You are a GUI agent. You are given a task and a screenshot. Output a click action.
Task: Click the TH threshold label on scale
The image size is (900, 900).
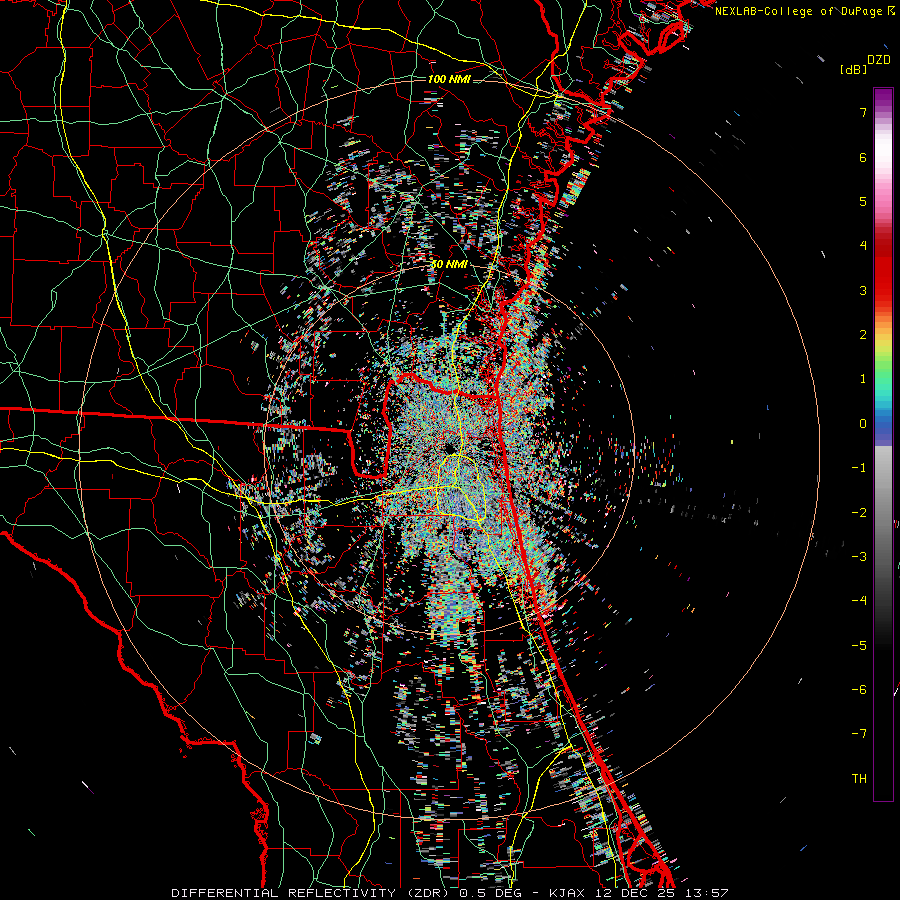(x=859, y=779)
